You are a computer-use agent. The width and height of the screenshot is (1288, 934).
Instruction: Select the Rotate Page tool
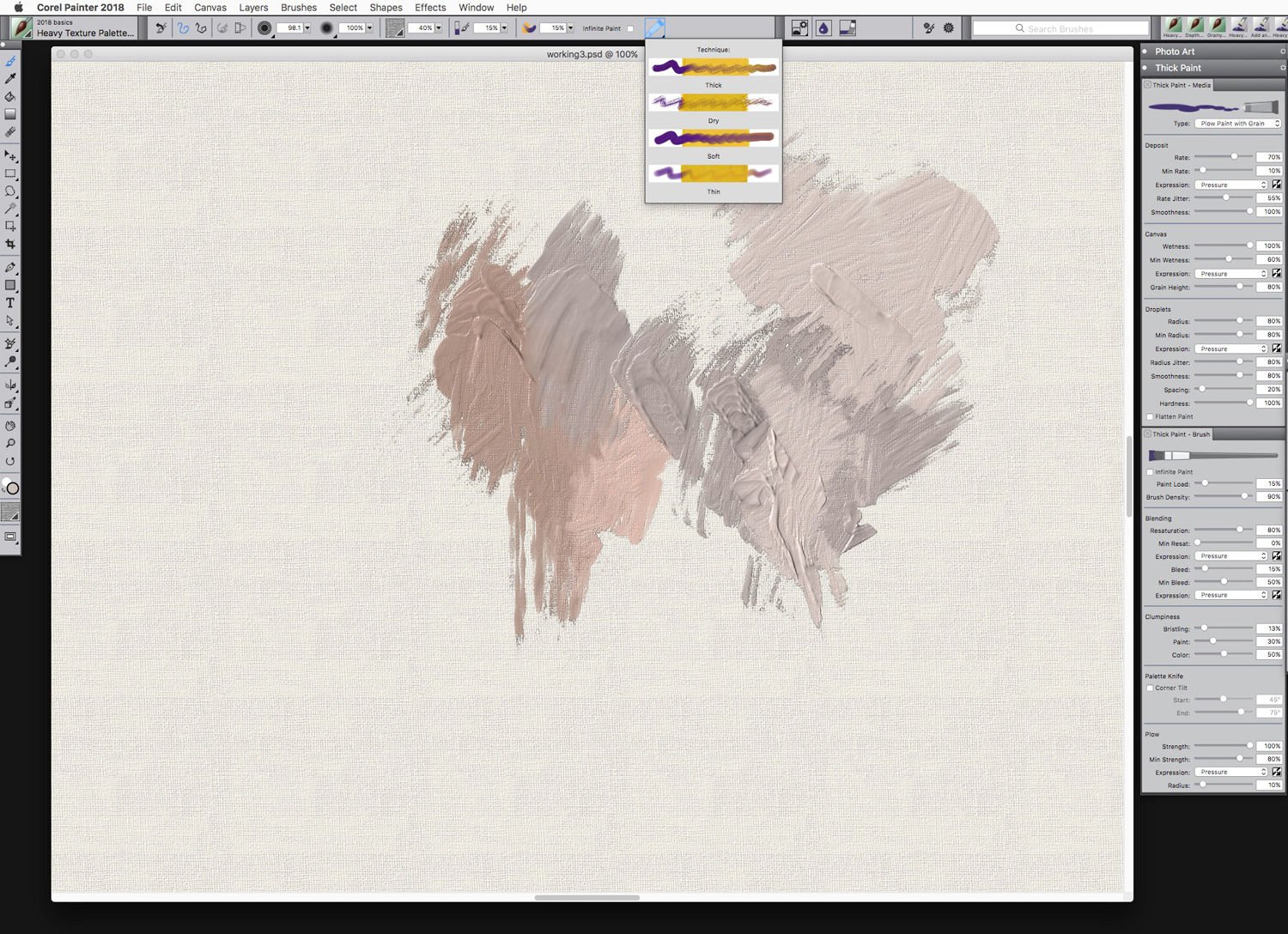click(10, 461)
